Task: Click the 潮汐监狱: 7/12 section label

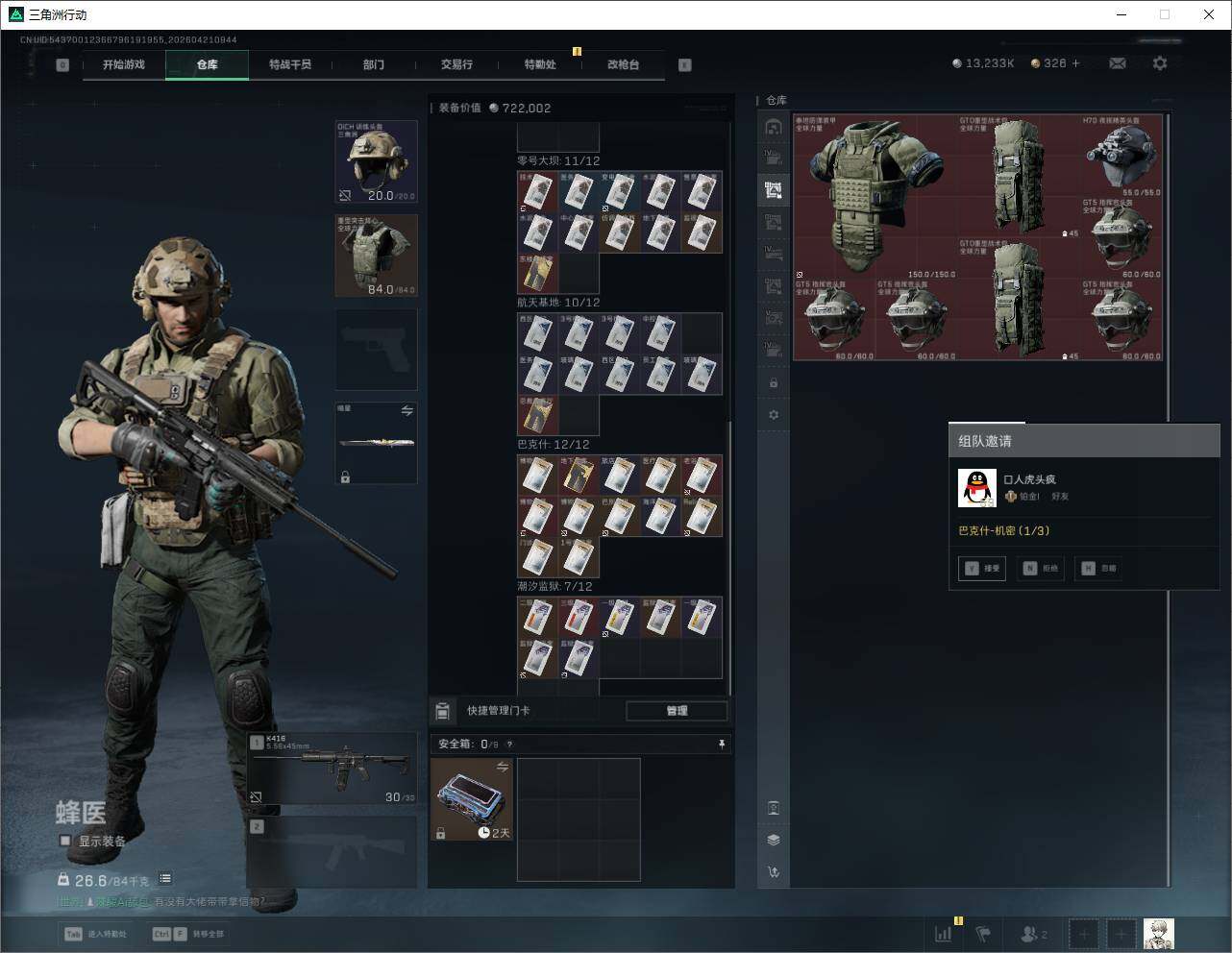Action: (x=554, y=586)
